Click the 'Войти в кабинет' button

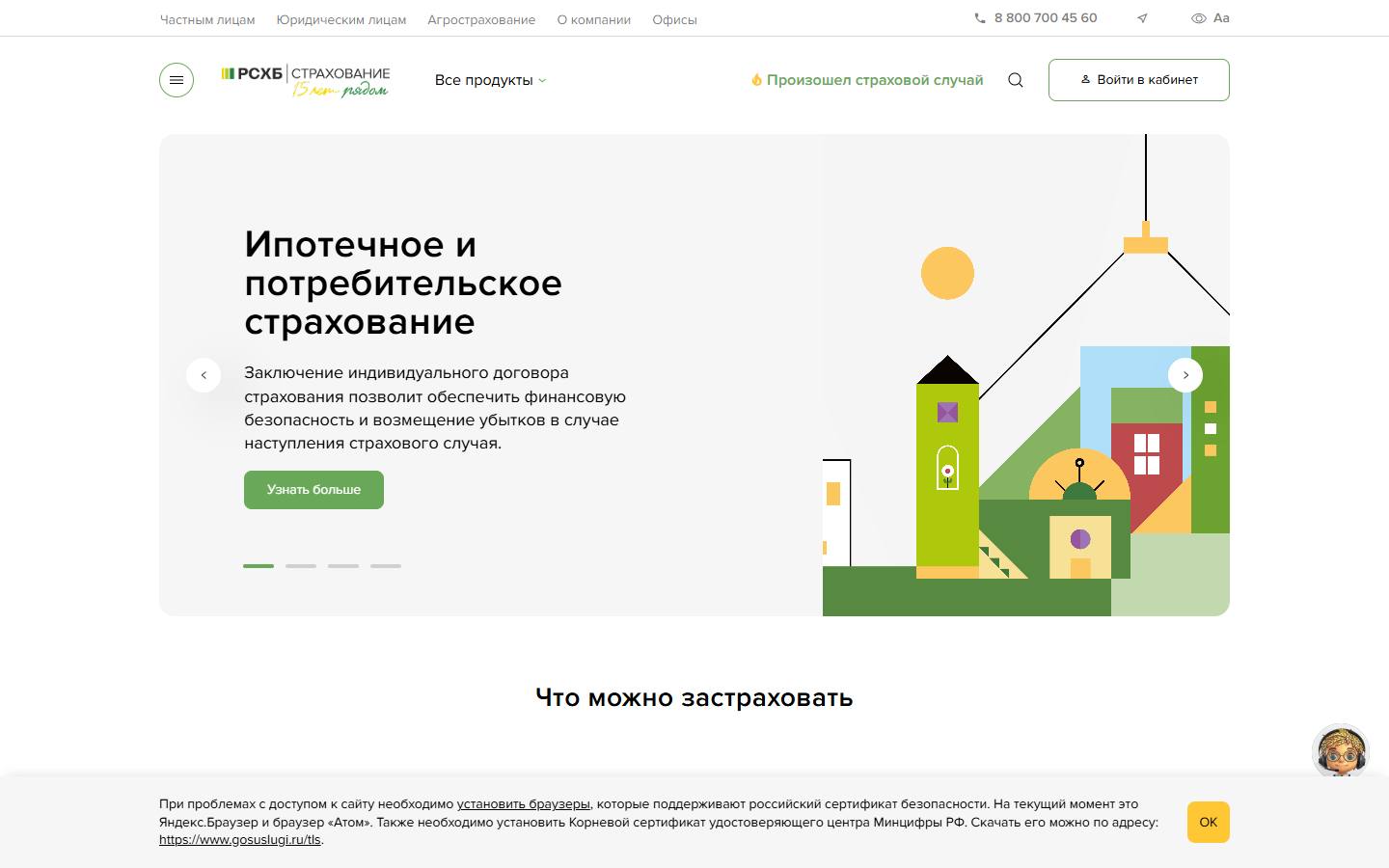[x=1139, y=80]
